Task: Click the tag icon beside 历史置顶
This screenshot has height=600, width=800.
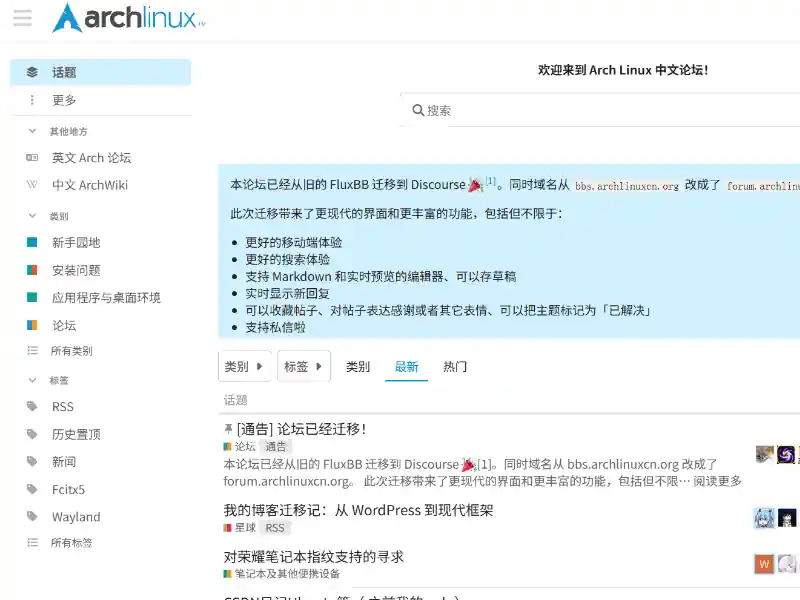Action: coord(32,434)
